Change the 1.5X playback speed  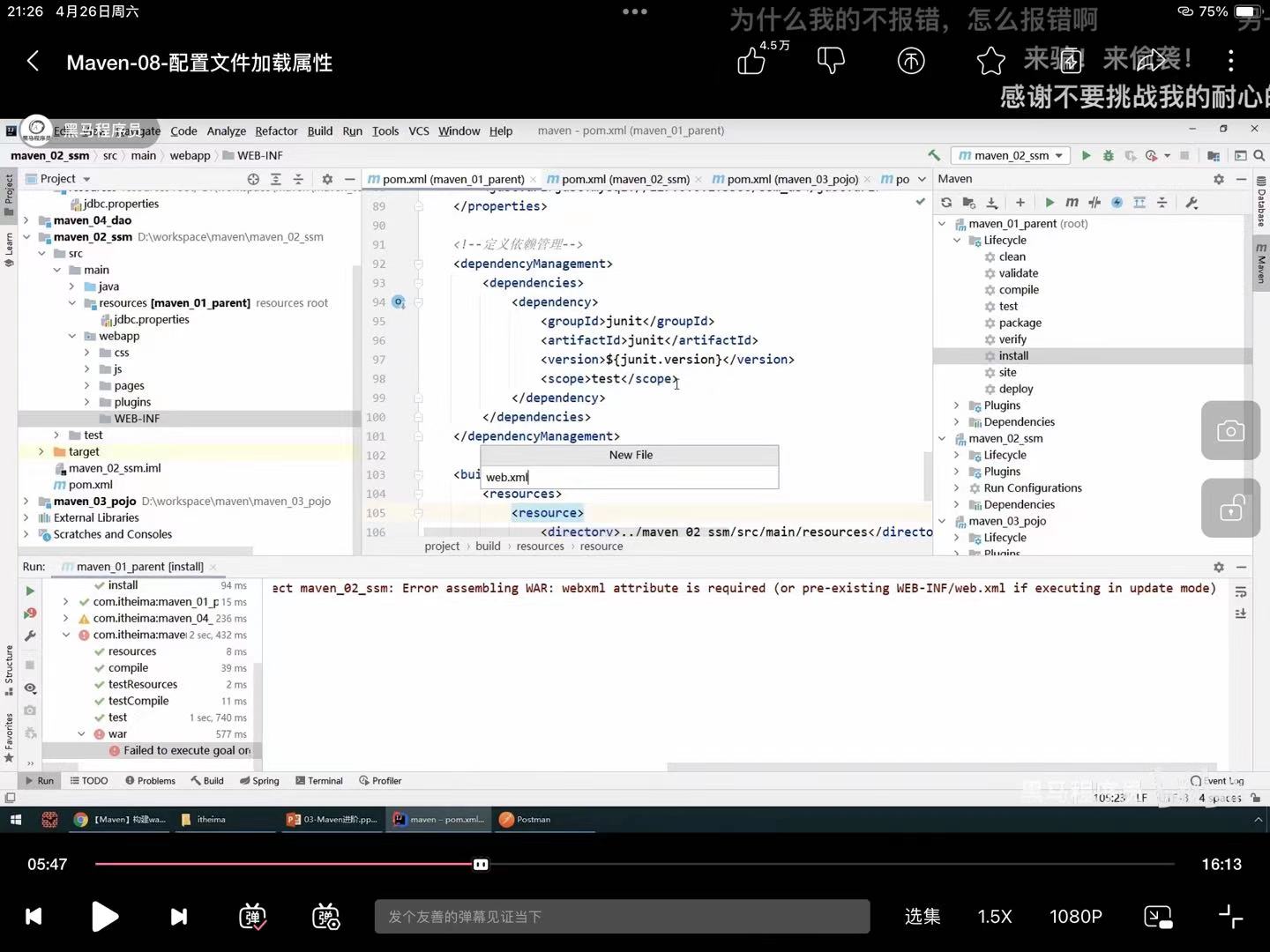tap(995, 917)
